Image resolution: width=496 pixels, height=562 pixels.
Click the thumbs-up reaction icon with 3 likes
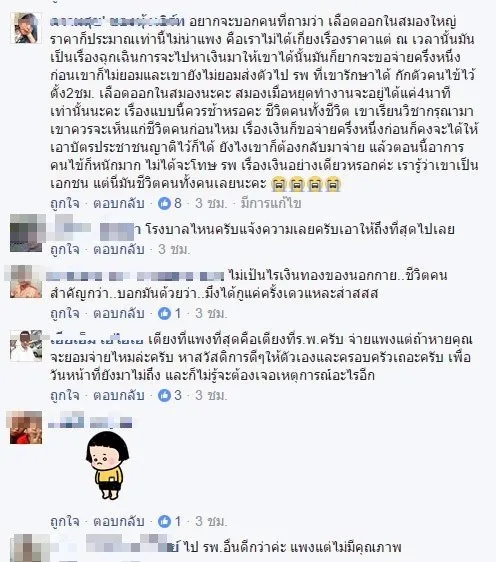point(164,395)
